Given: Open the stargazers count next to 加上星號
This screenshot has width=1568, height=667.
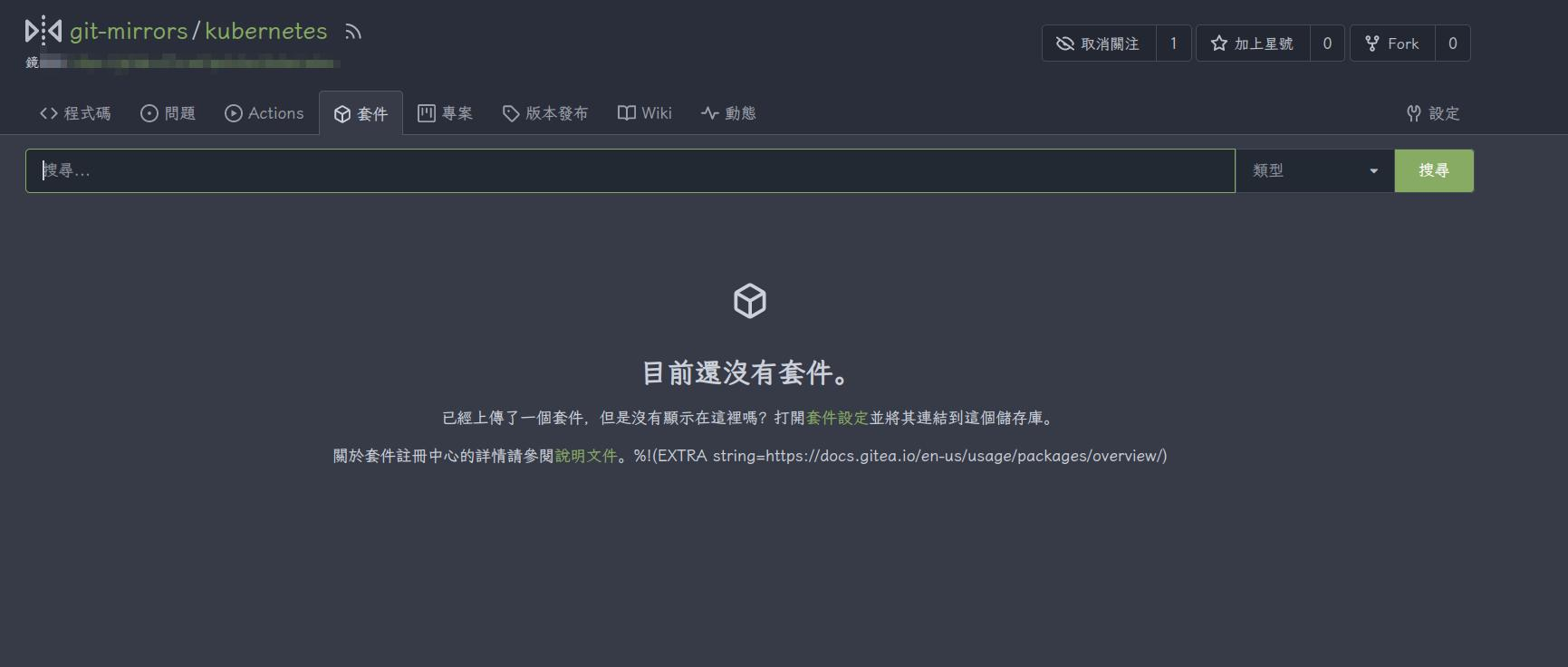Looking at the screenshot, I should click(1327, 43).
